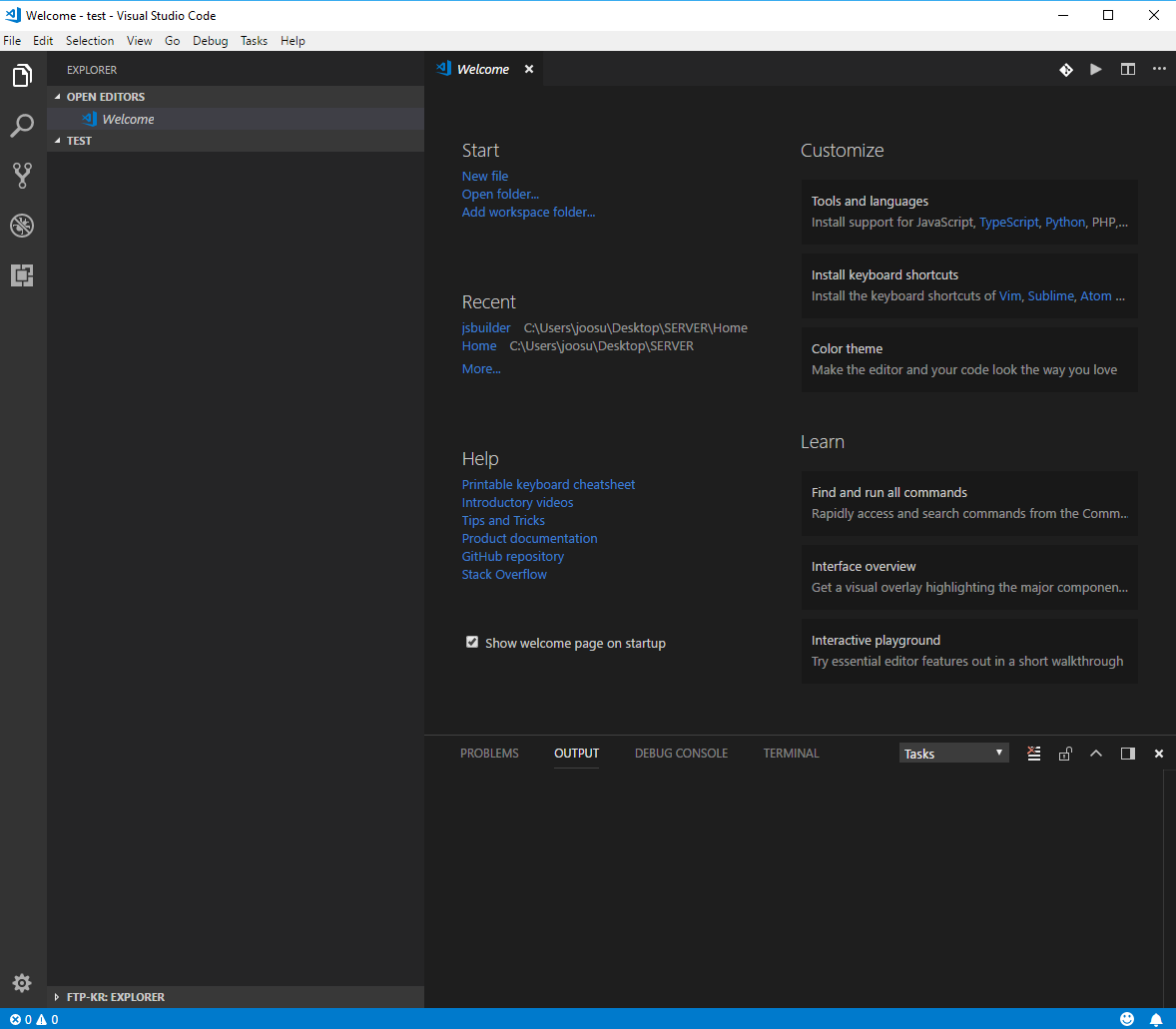The width and height of the screenshot is (1176, 1029).
Task: Open the Selection menu
Action: [x=90, y=41]
